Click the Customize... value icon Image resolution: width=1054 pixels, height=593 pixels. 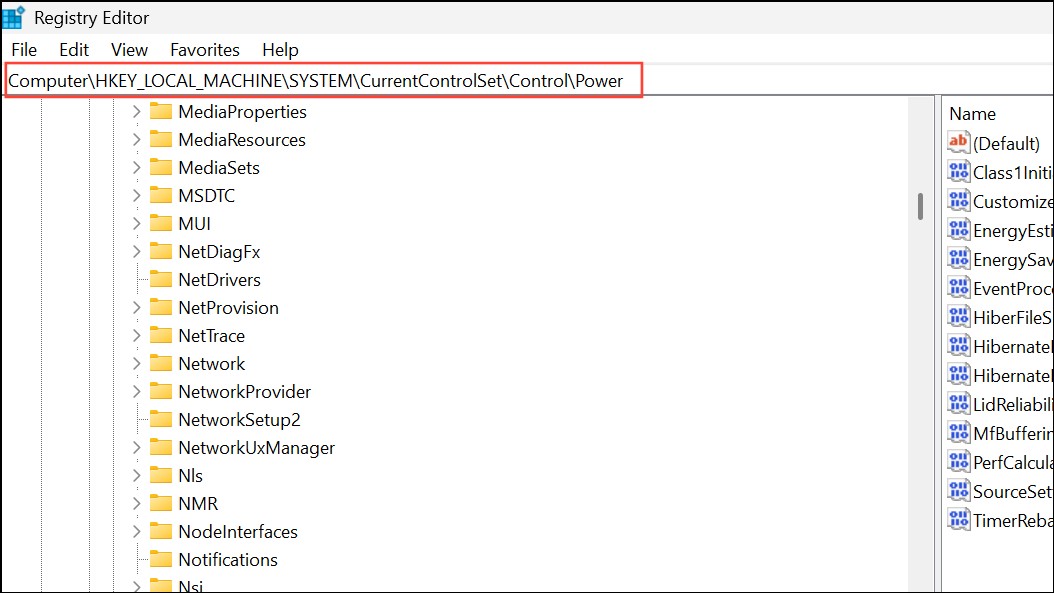[x=959, y=200]
